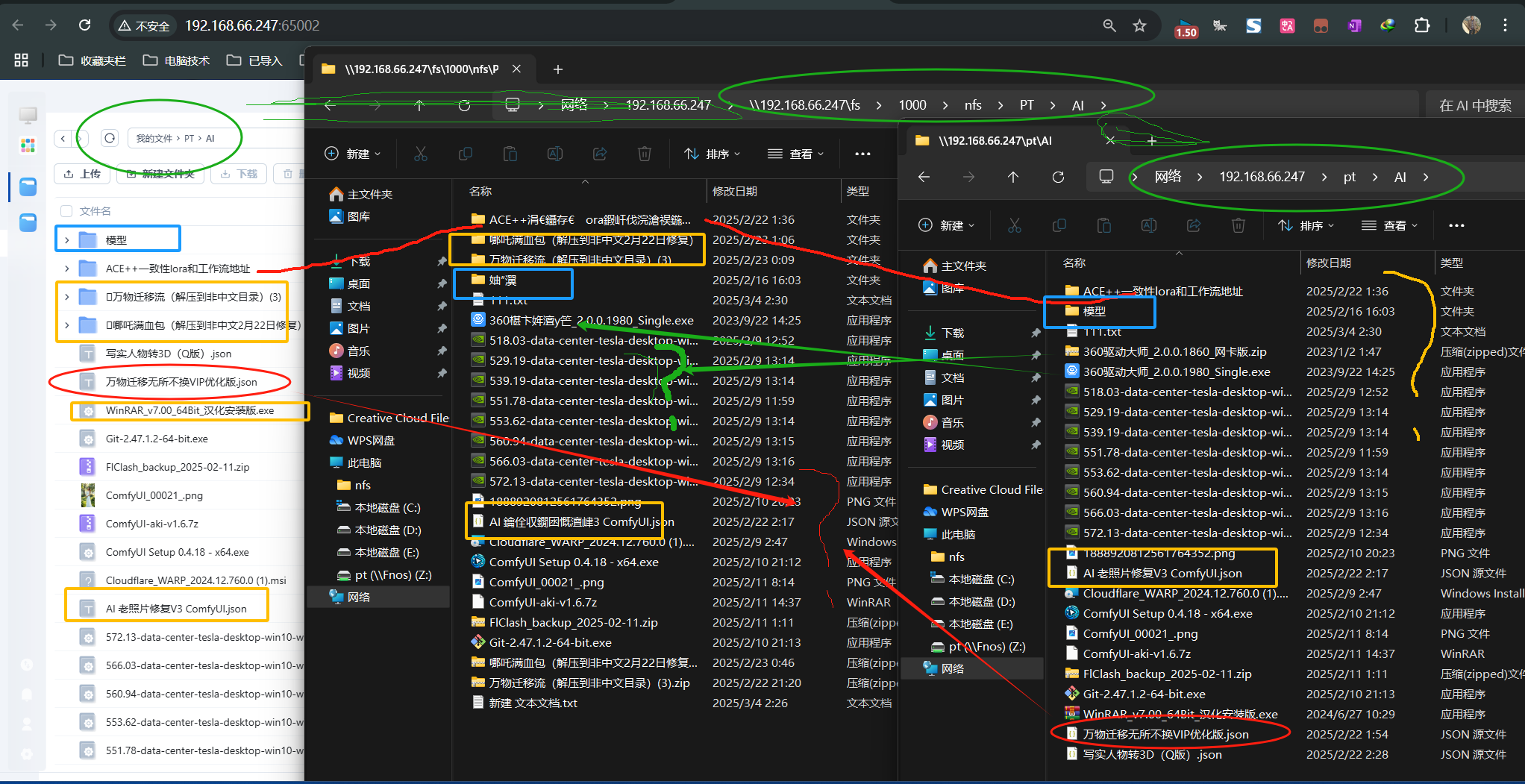Image resolution: width=1525 pixels, height=784 pixels.
Task: Click the 新建文件夹 button in web file manager
Action: pos(160,174)
